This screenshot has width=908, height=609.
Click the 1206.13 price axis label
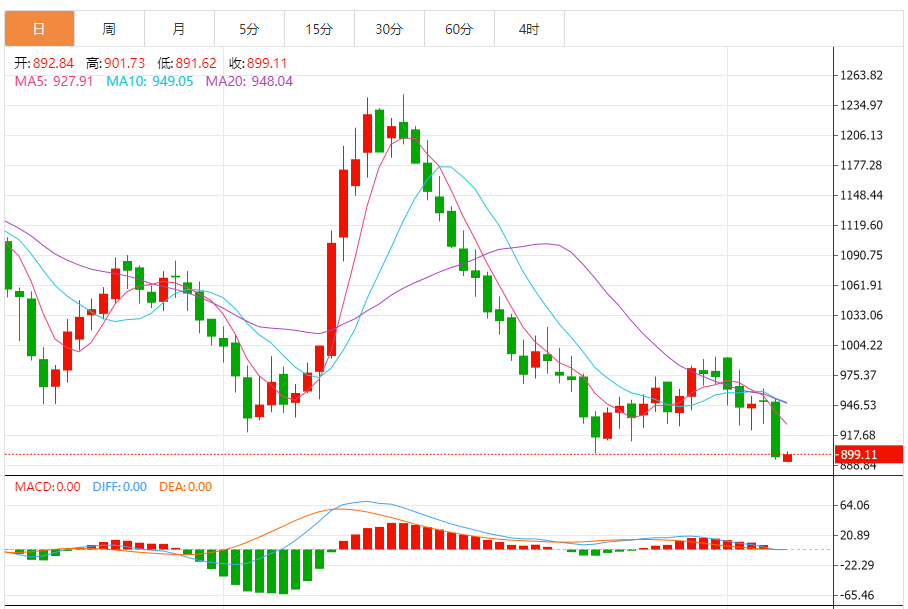pyautogui.click(x=862, y=135)
